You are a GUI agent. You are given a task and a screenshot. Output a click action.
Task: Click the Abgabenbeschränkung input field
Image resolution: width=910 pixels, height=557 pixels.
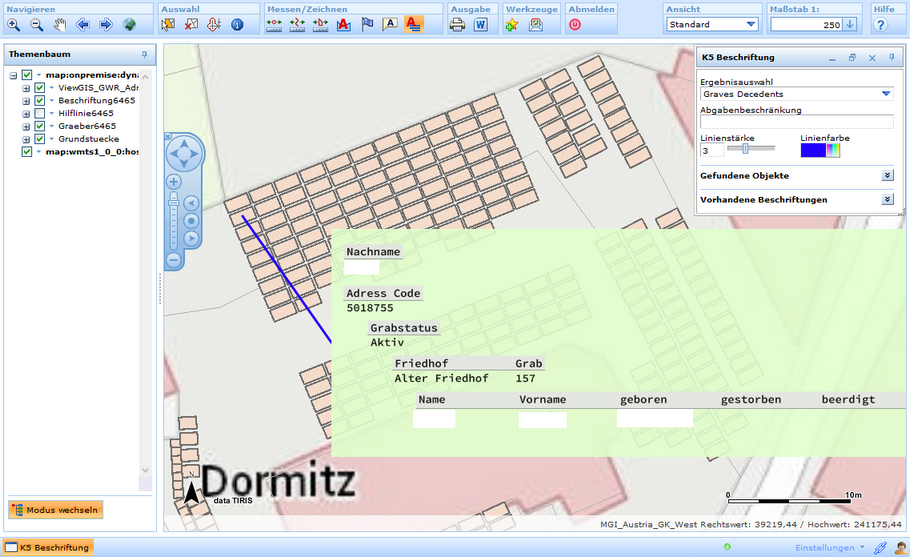pos(796,122)
